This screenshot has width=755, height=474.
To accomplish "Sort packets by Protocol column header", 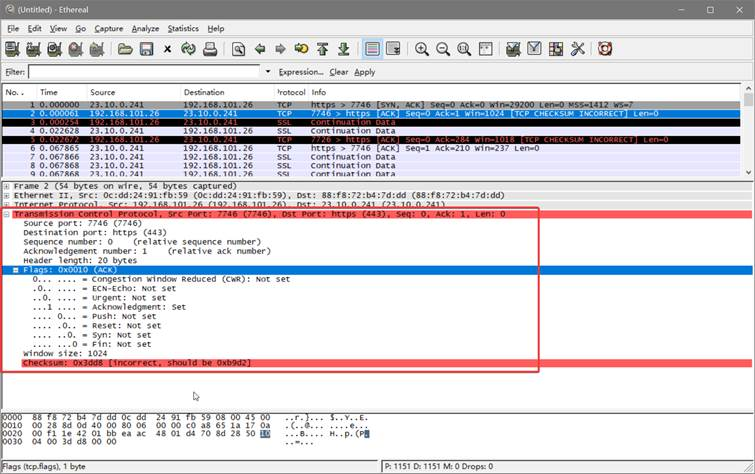I will coord(290,92).
